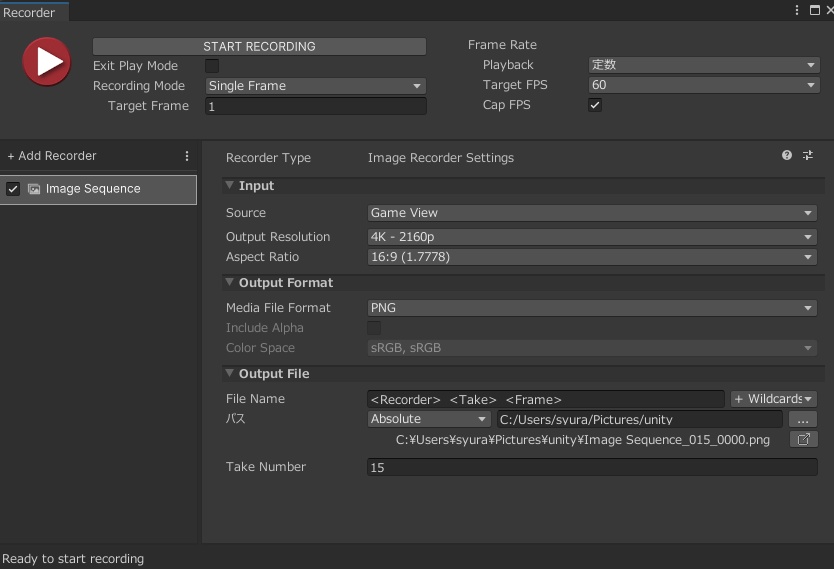Reveal the output file location icon

[x=803, y=439]
